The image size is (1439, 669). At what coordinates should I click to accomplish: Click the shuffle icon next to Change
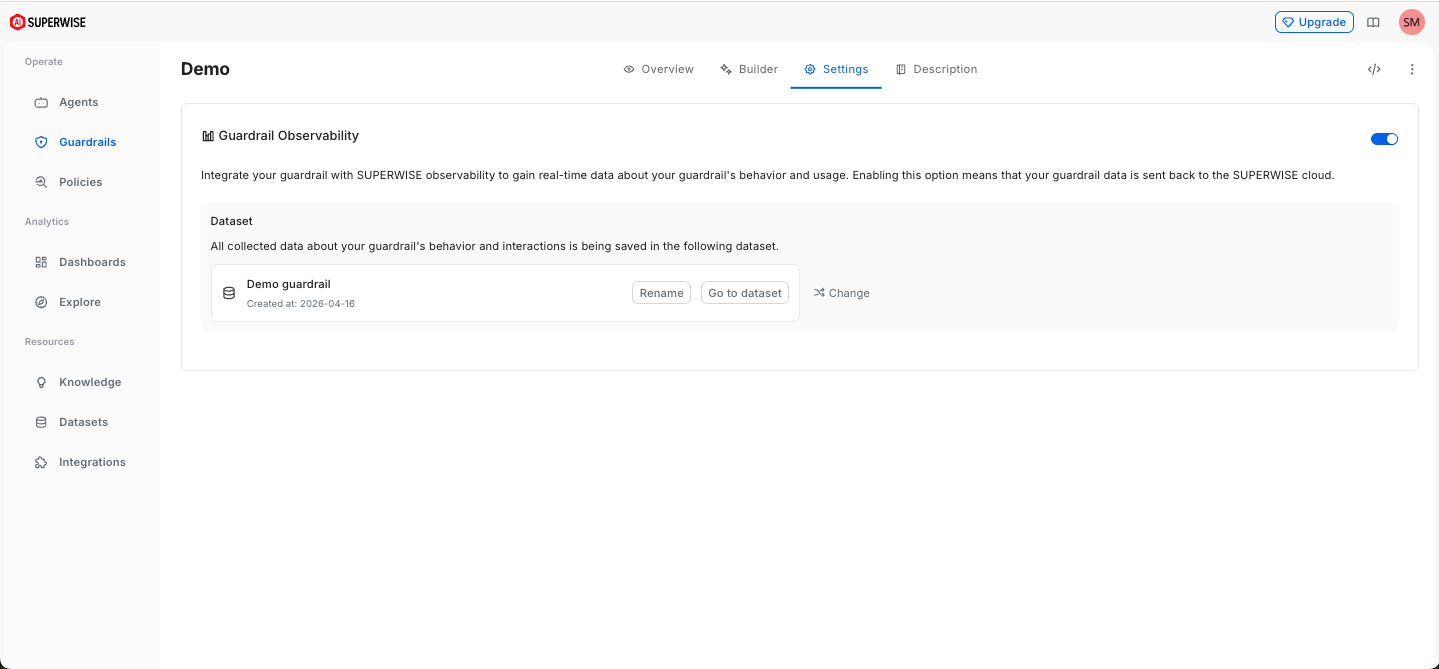pos(819,293)
